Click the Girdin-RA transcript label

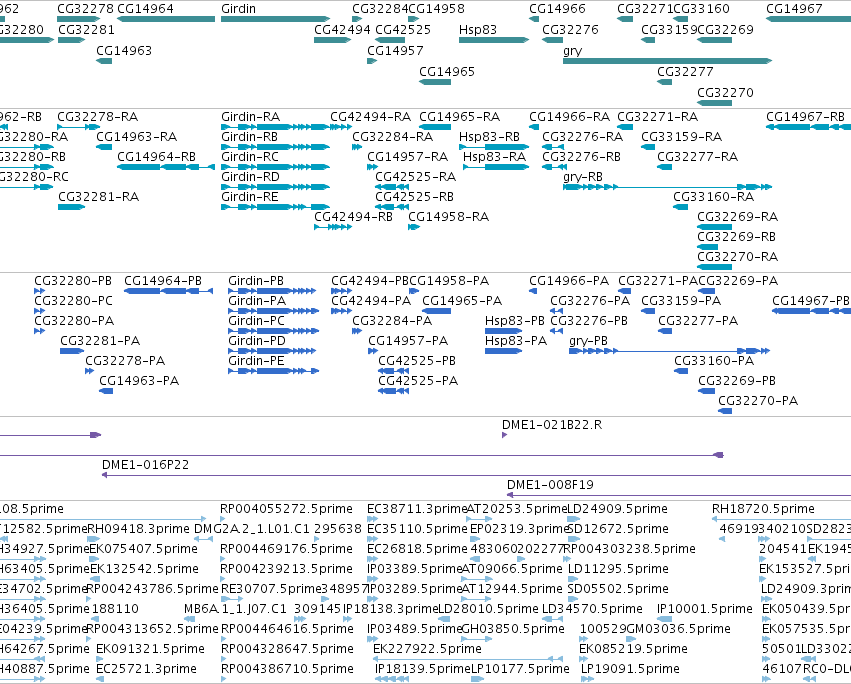(250, 117)
